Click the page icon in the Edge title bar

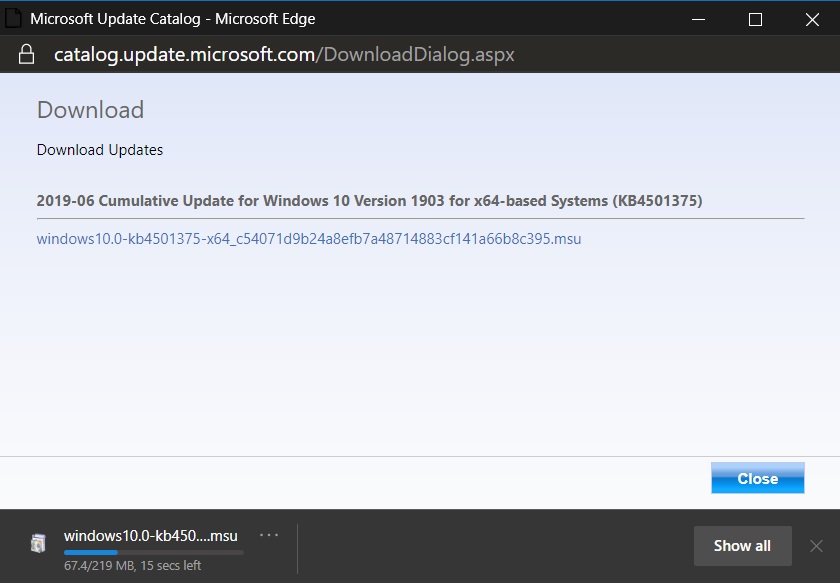(13, 18)
